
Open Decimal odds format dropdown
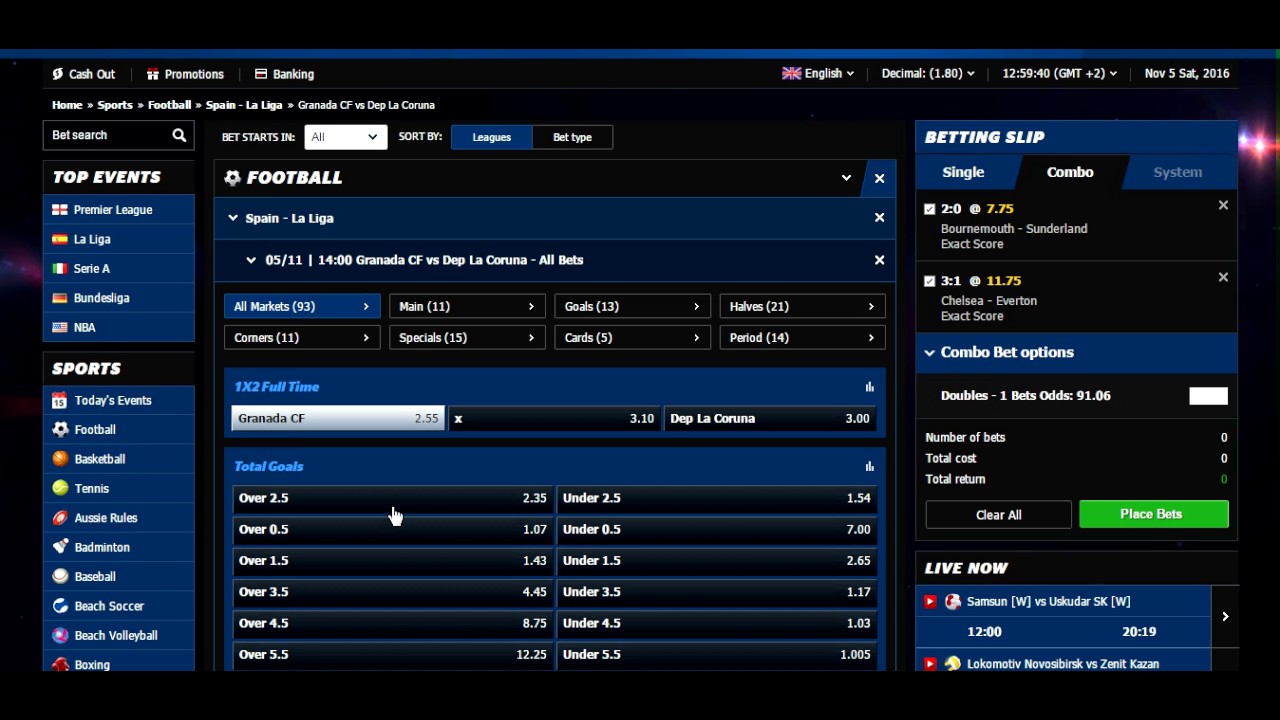927,73
